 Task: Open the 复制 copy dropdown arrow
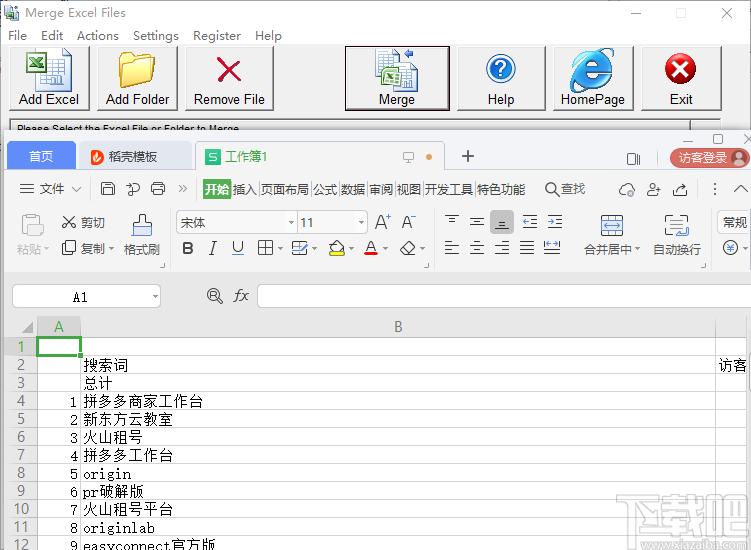coord(111,249)
